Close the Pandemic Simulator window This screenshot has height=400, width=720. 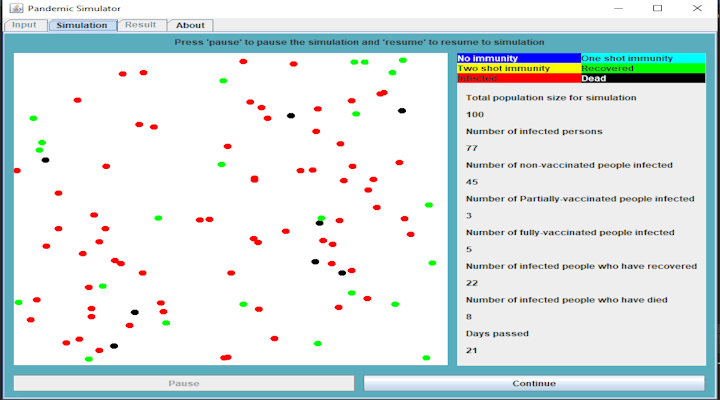click(697, 8)
